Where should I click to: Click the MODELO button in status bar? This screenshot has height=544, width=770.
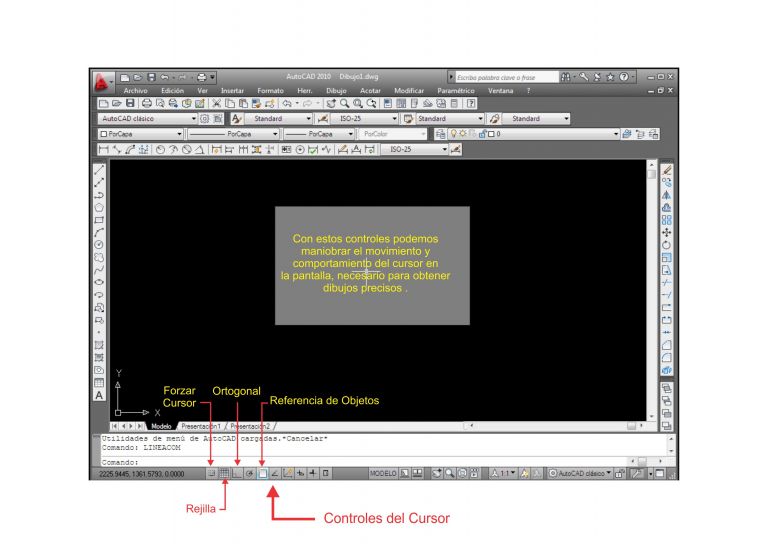(x=383, y=474)
